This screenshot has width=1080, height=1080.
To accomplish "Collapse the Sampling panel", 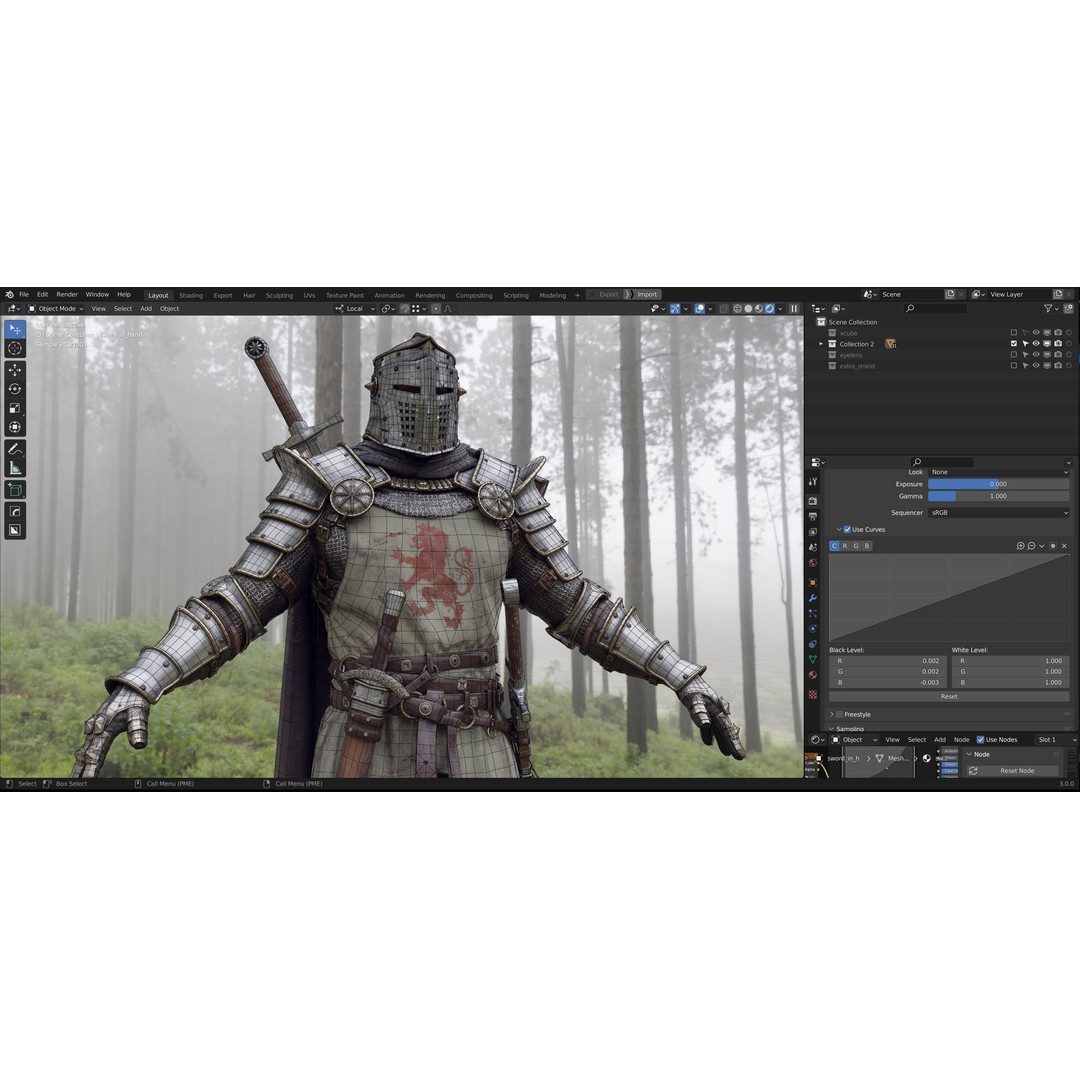I will pos(831,728).
